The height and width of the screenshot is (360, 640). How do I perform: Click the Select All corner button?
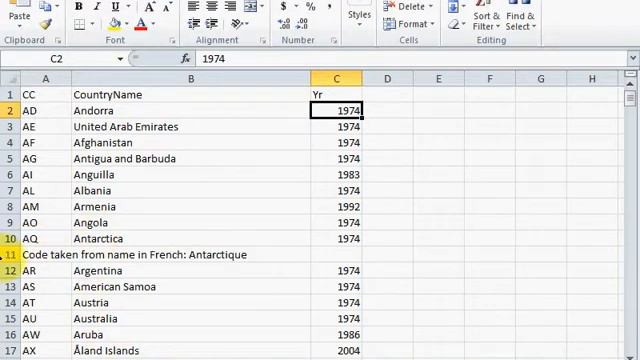(10, 79)
